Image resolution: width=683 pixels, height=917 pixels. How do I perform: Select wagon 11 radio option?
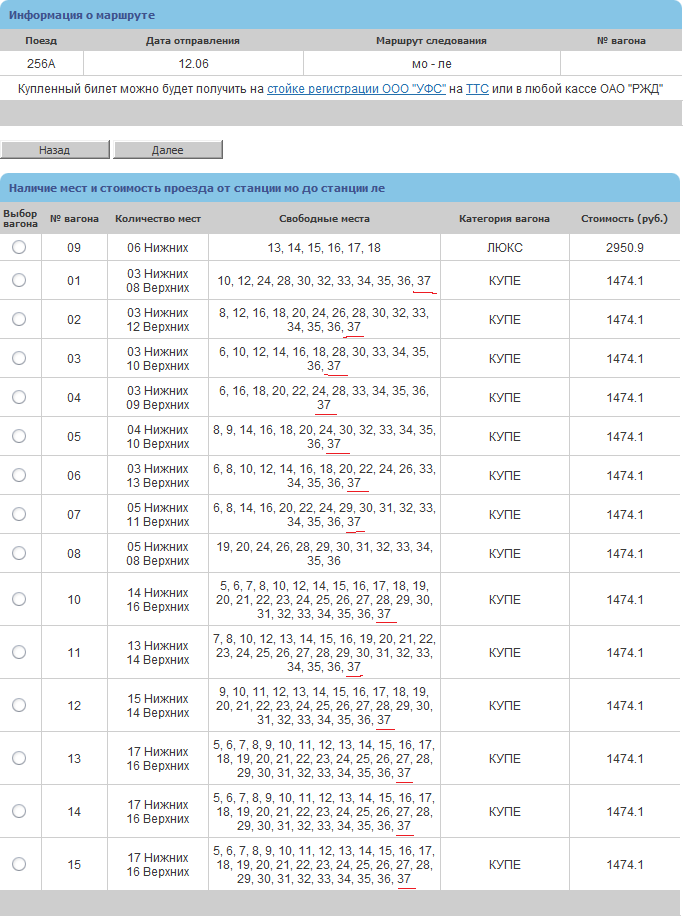[19, 652]
